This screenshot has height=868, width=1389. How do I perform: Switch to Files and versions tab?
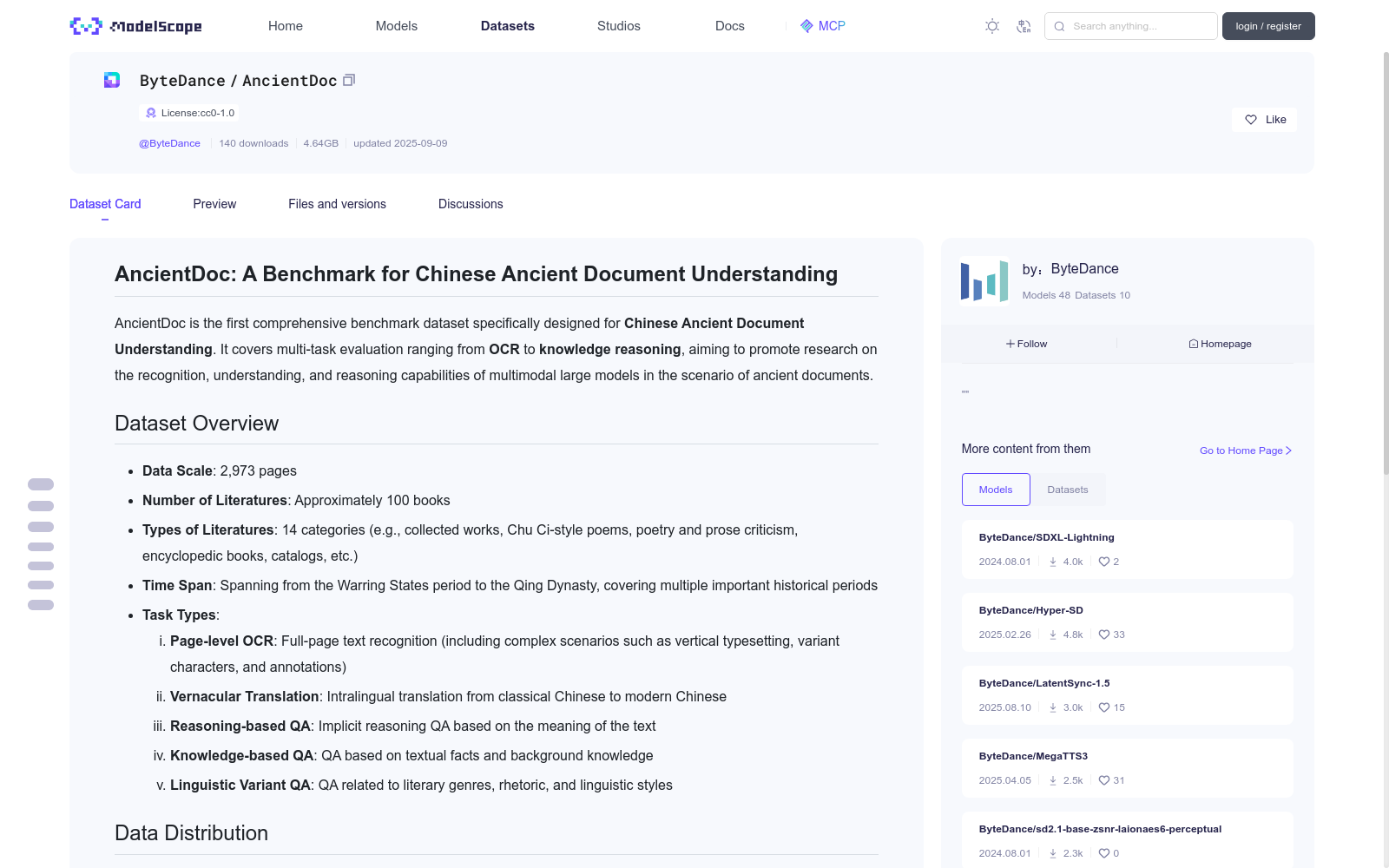pos(337,204)
